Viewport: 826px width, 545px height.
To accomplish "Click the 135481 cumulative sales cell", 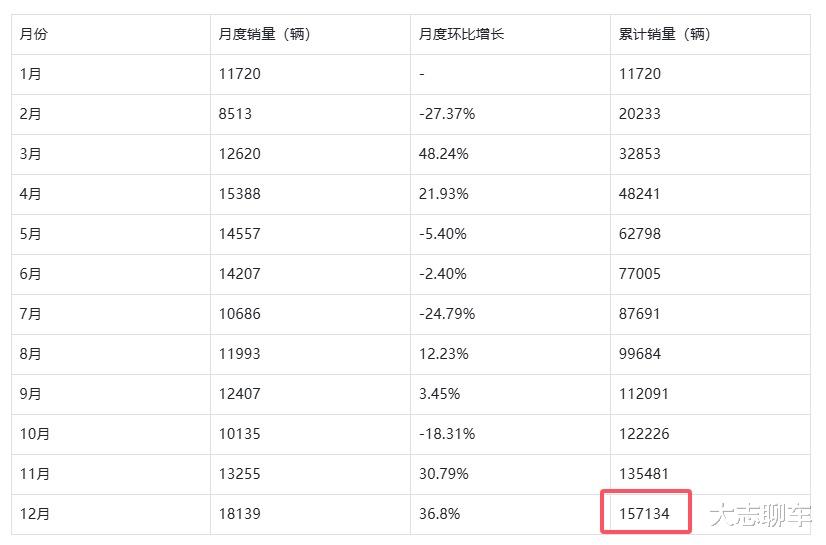I will pyautogui.click(x=644, y=474).
